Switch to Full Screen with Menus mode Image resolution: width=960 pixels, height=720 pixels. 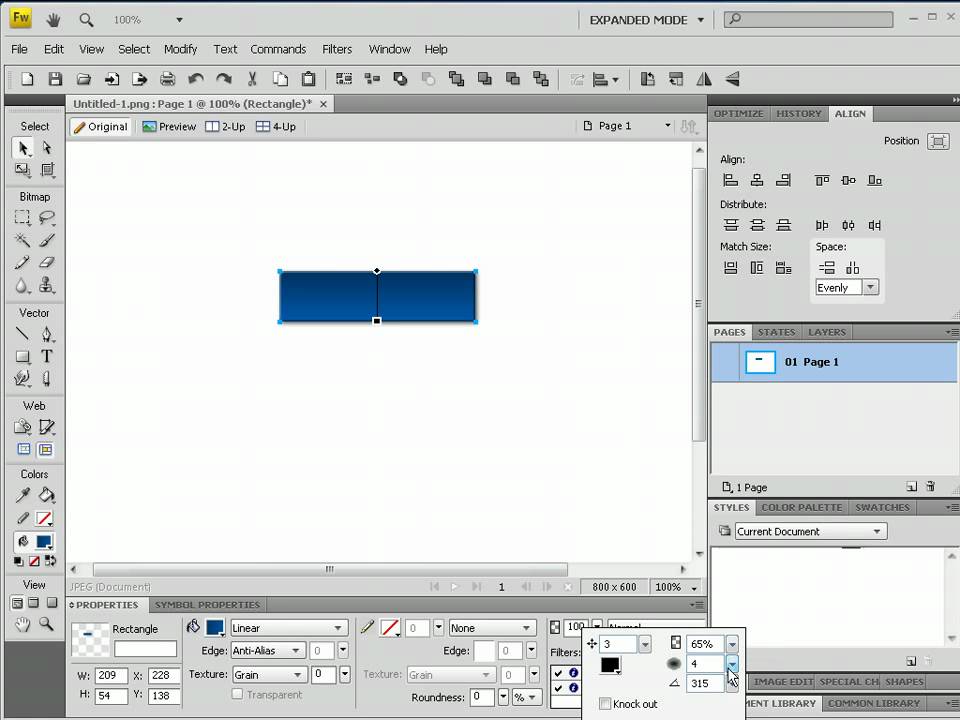click(34, 603)
